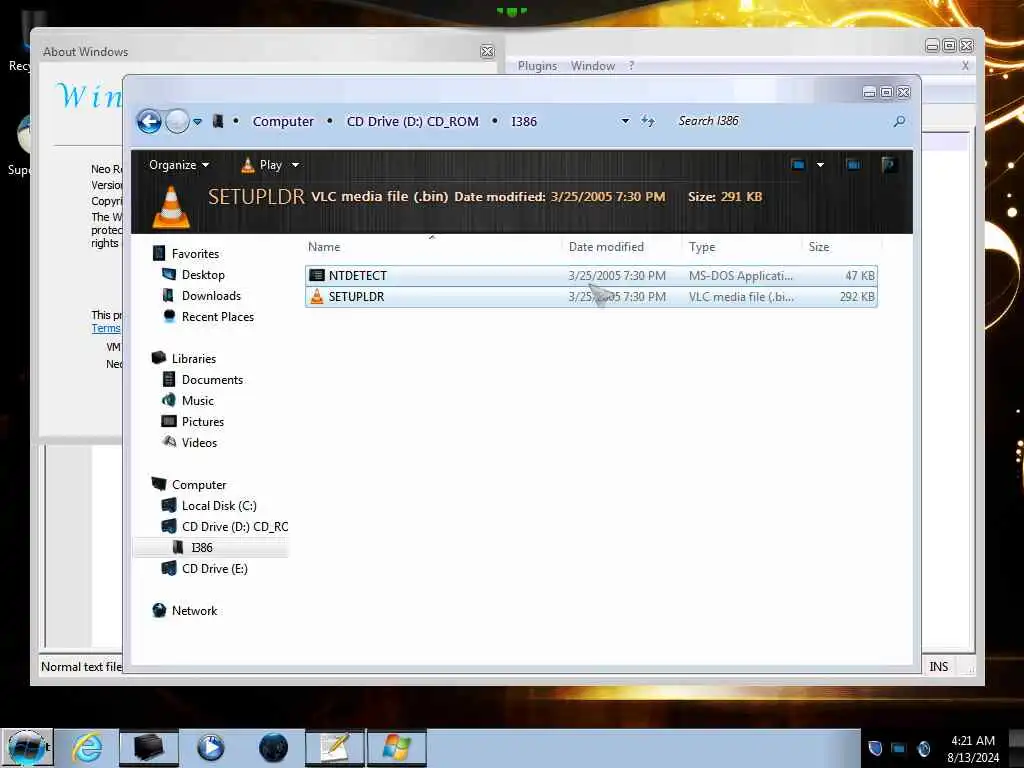Click the VLC media file type cell
The height and width of the screenshot is (768, 1024).
pyautogui.click(x=741, y=296)
